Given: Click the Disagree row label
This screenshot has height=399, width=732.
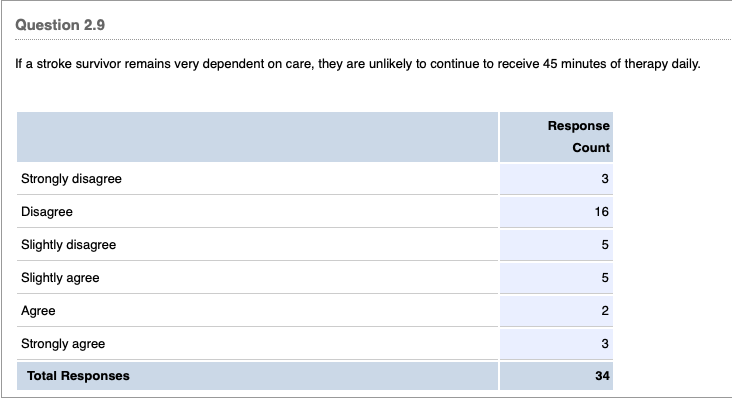Looking at the screenshot, I should click(x=47, y=212).
